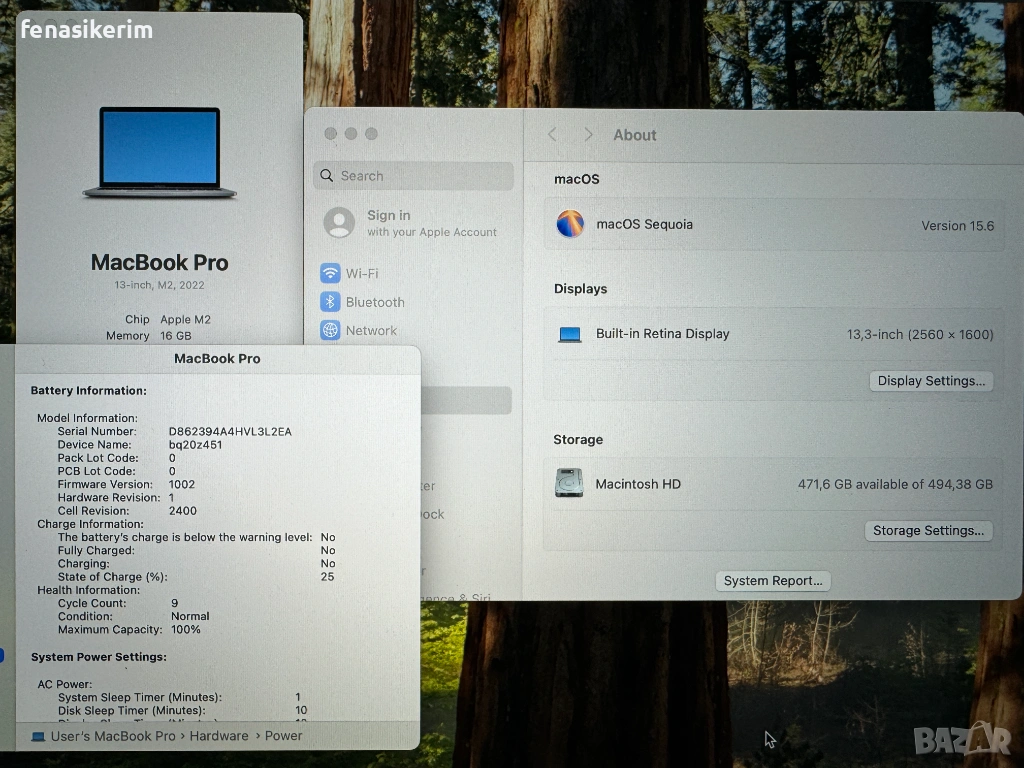
Task: Open Wi-Fi settings in the sidebar
Action: [x=361, y=273]
